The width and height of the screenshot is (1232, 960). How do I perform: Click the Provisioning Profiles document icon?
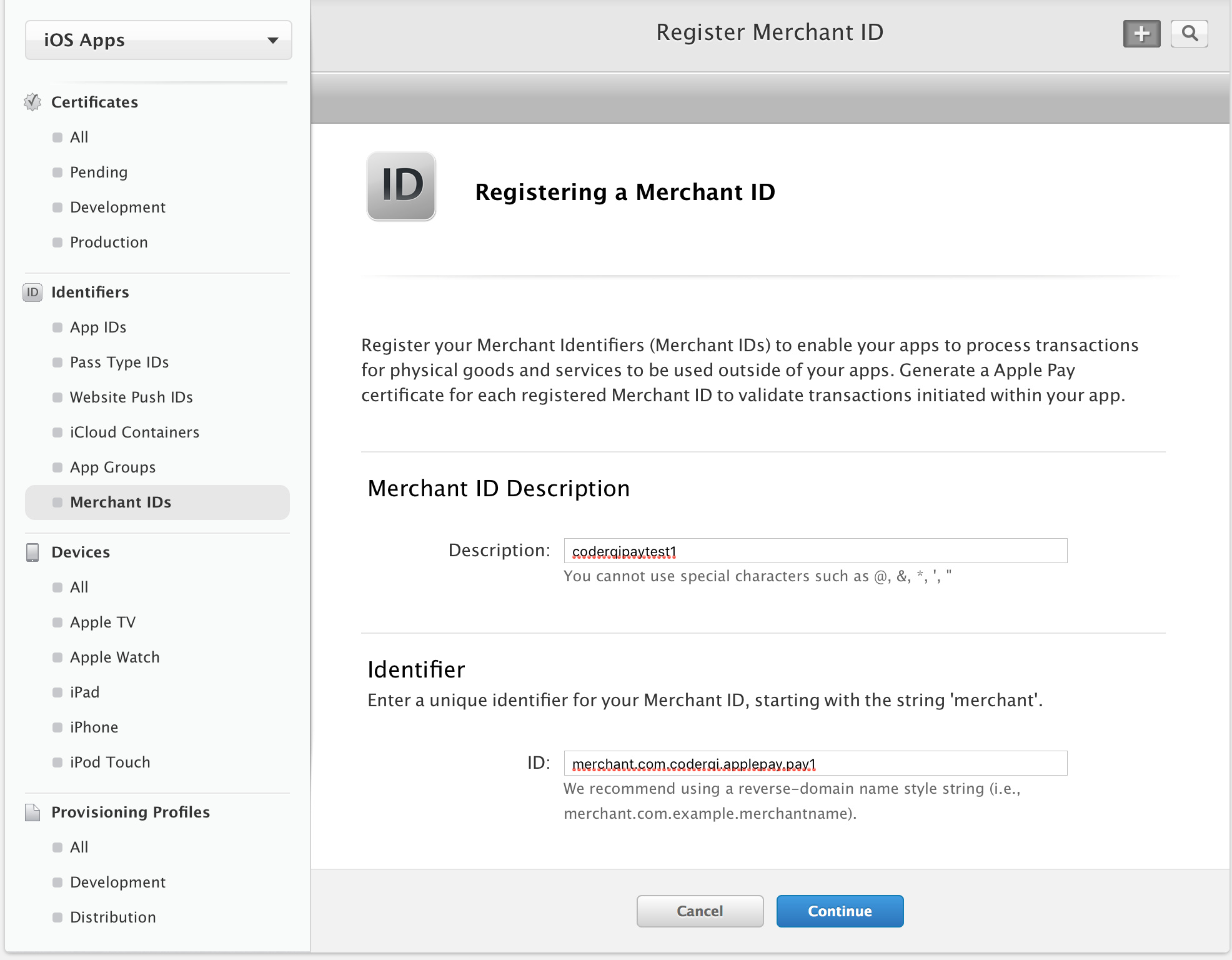[32, 812]
